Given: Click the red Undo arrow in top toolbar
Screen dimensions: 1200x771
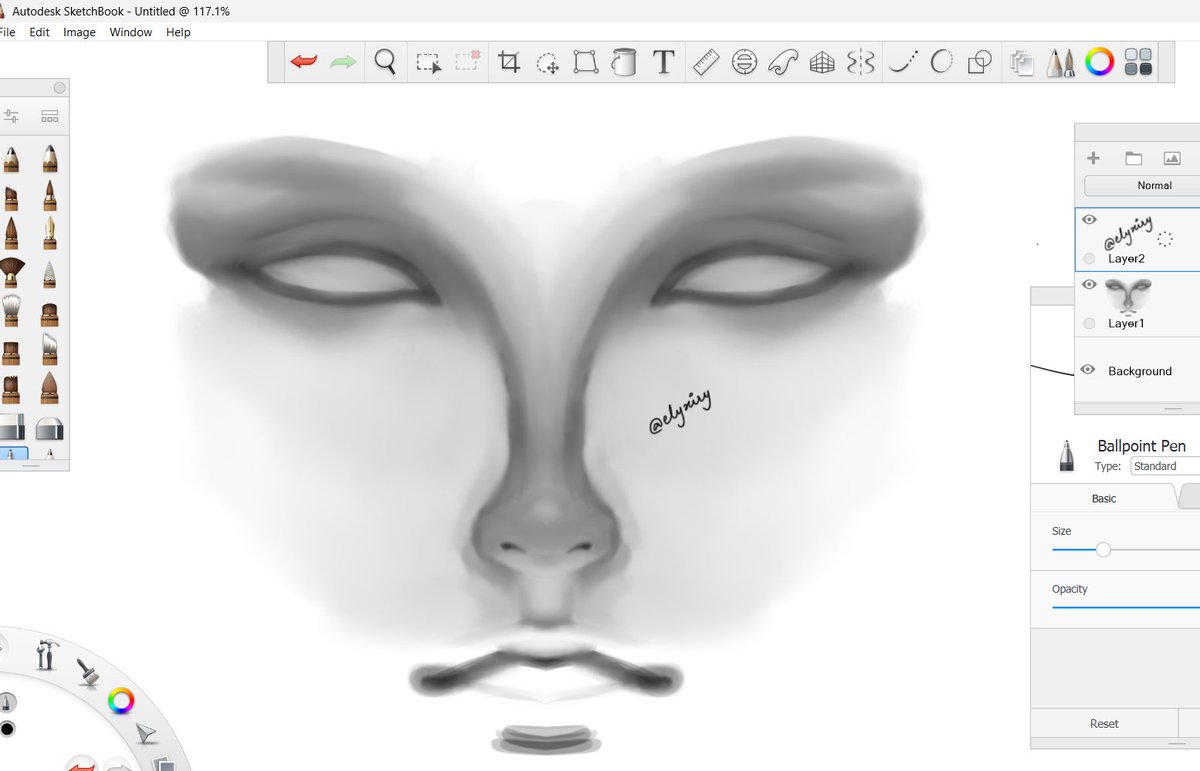Looking at the screenshot, I should point(303,62).
